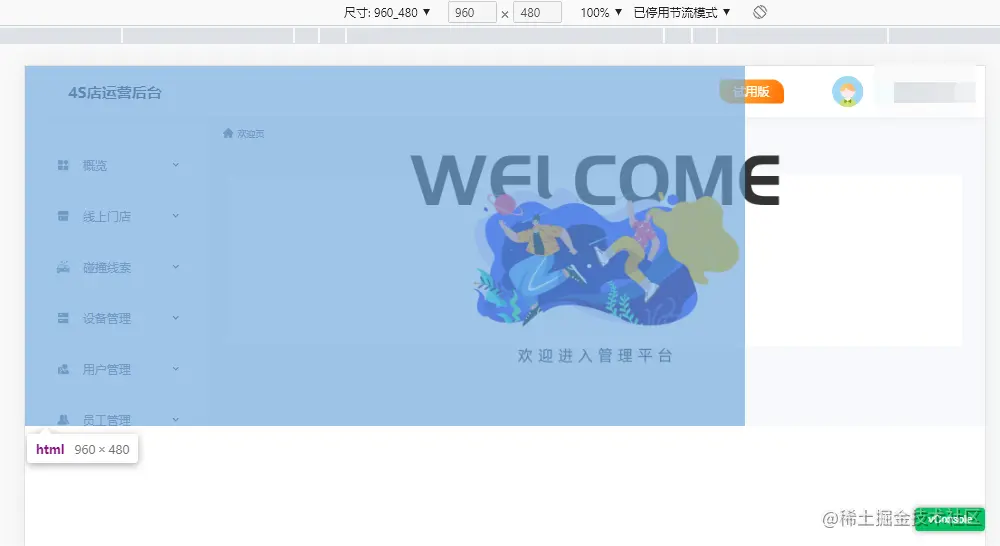Click the green vConsole button
Viewport: 1000px width, 546px height.
pos(950,519)
